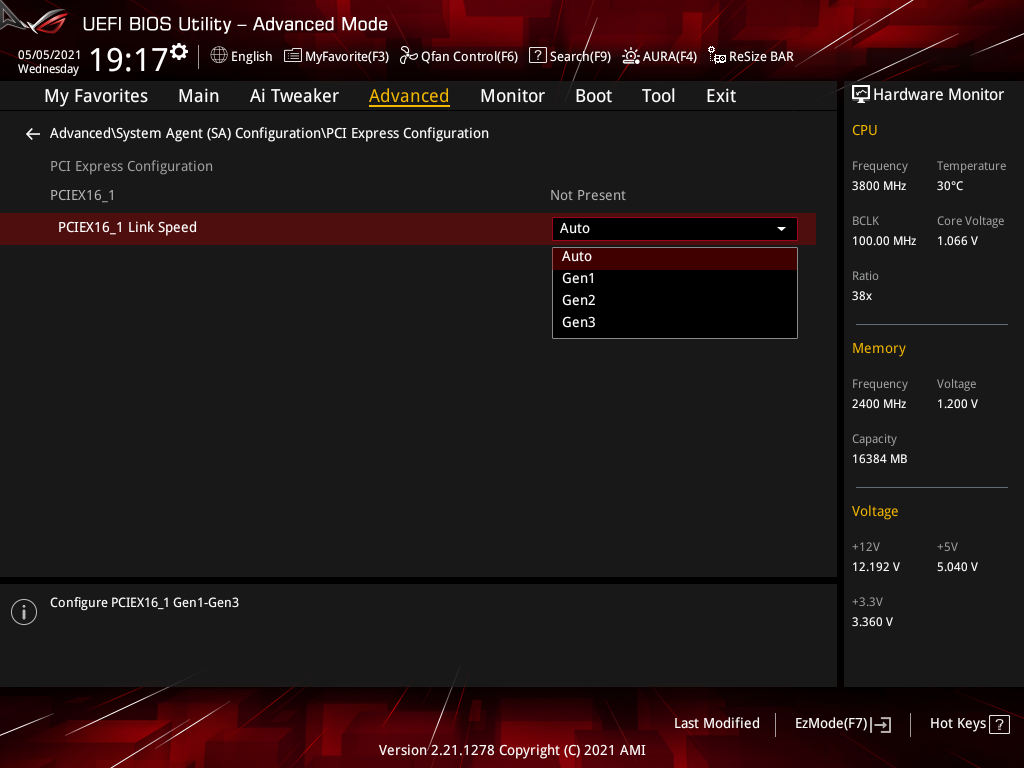
Task: Click the Version 2.21.1278 copyright text
Action: point(512,750)
